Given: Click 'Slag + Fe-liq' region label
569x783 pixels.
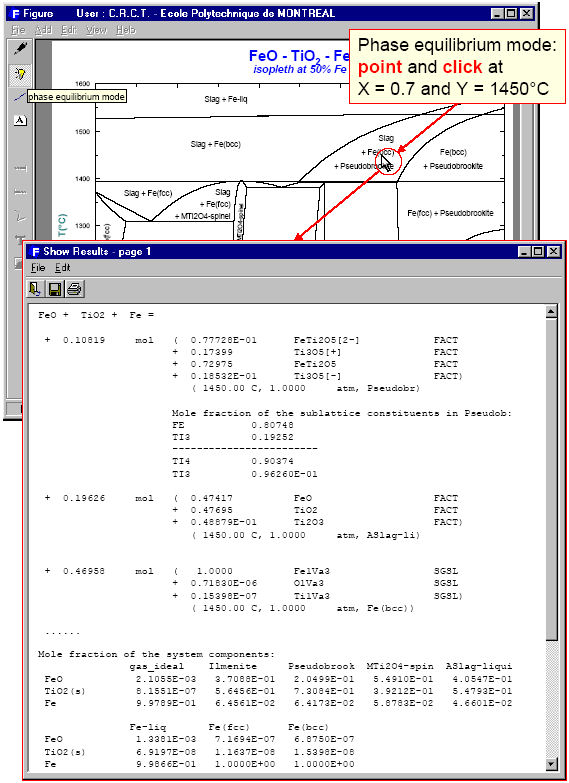Looking at the screenshot, I should click(x=226, y=99).
